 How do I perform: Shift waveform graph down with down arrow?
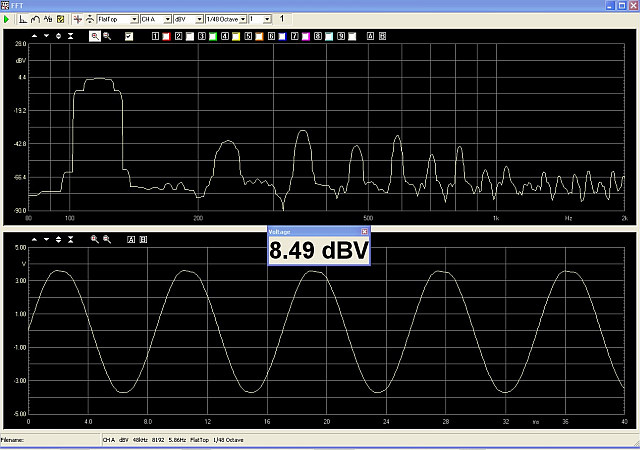pos(47,239)
